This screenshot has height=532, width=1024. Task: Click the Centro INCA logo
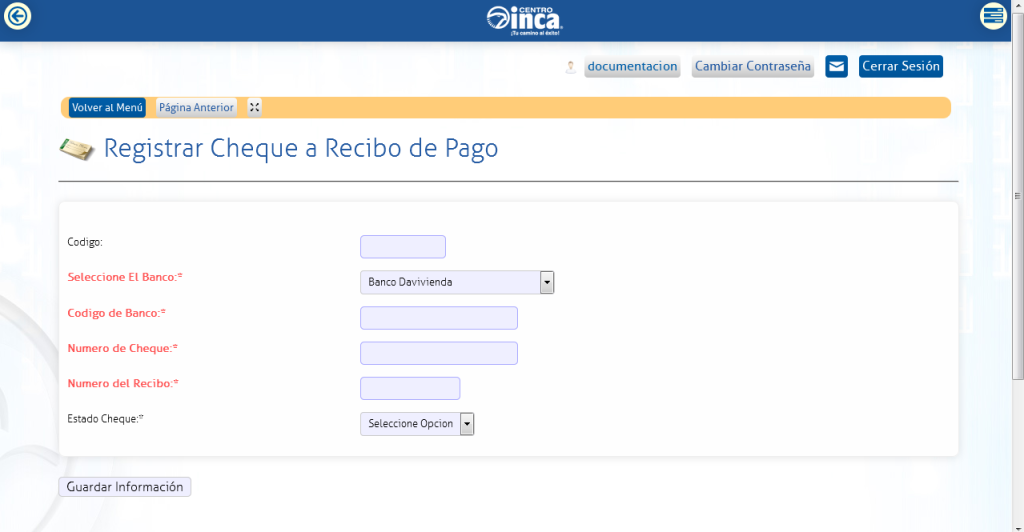click(524, 19)
